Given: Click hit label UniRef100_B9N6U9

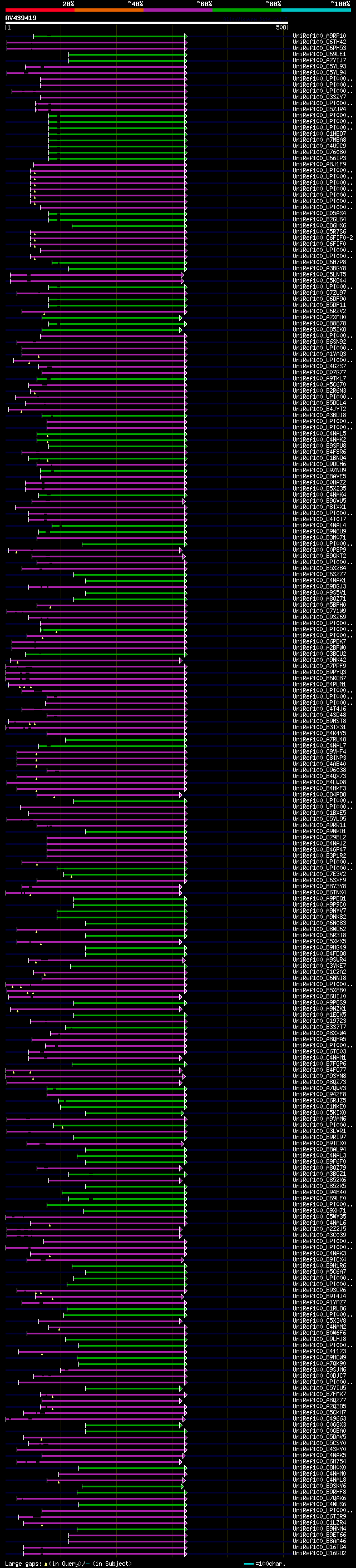Looking at the screenshot, I should pyautogui.click(x=319, y=531).
